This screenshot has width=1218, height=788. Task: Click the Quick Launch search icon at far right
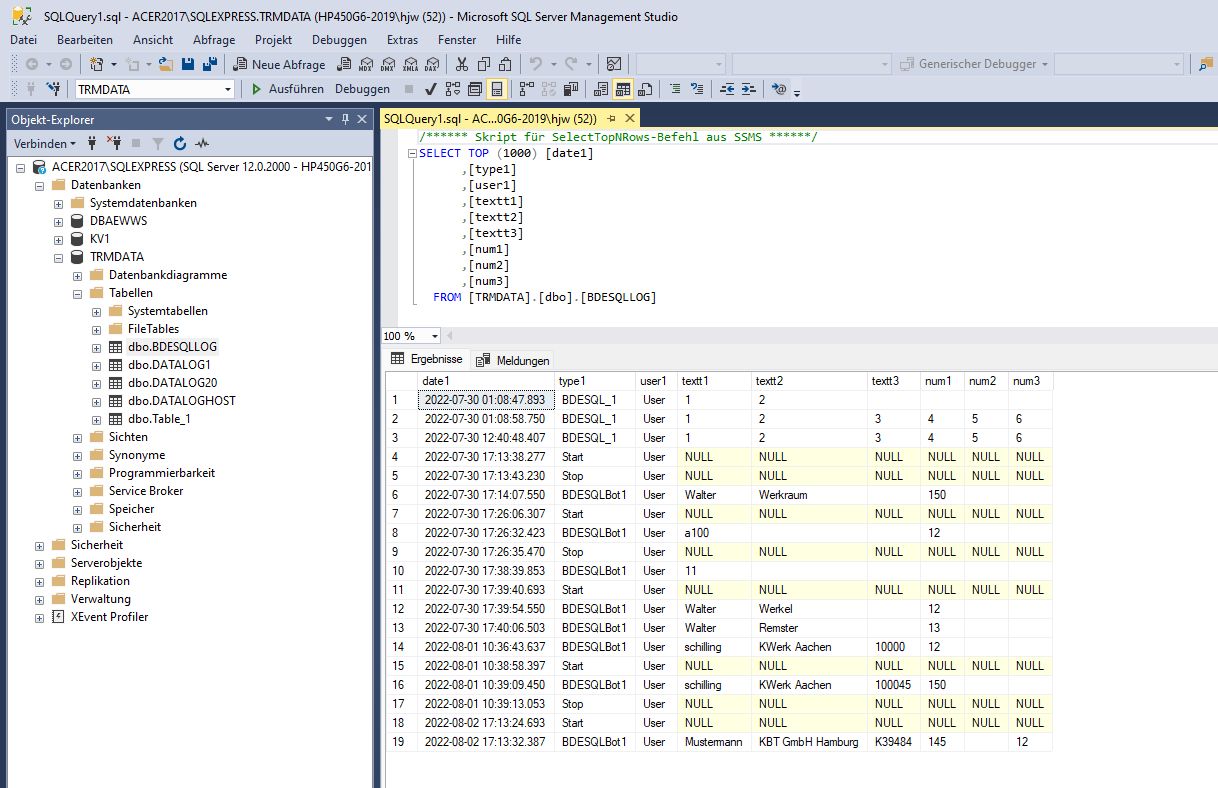[1207, 64]
